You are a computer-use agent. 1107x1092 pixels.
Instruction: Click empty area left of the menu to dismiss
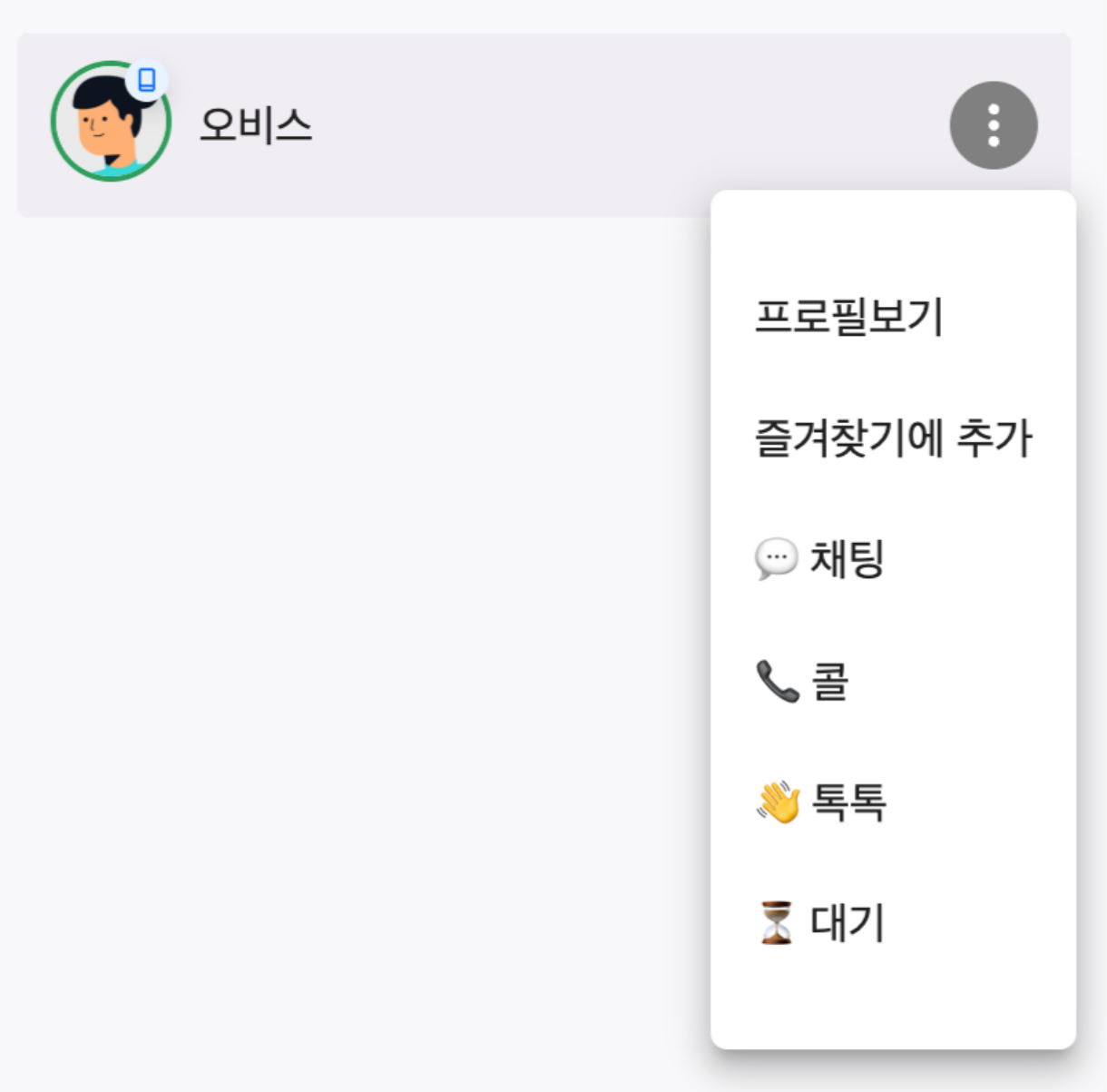coord(363,635)
